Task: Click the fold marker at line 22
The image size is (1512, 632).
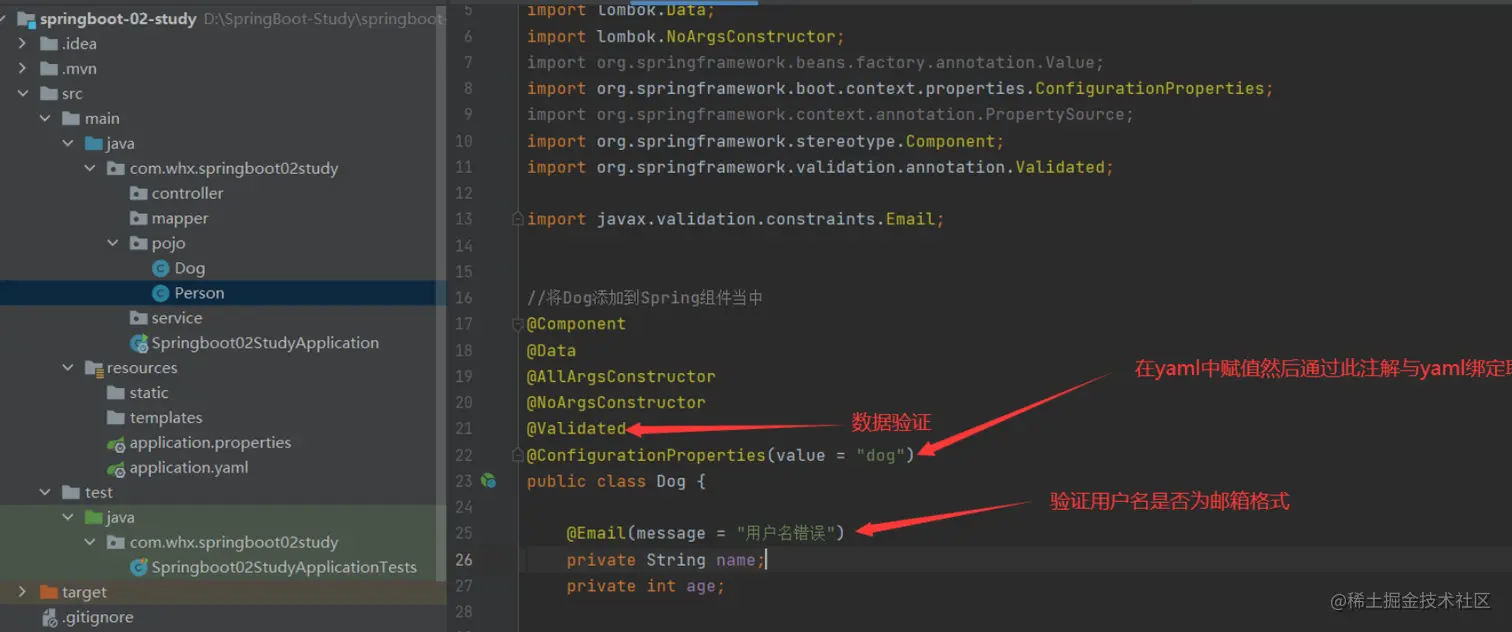Action: point(517,455)
